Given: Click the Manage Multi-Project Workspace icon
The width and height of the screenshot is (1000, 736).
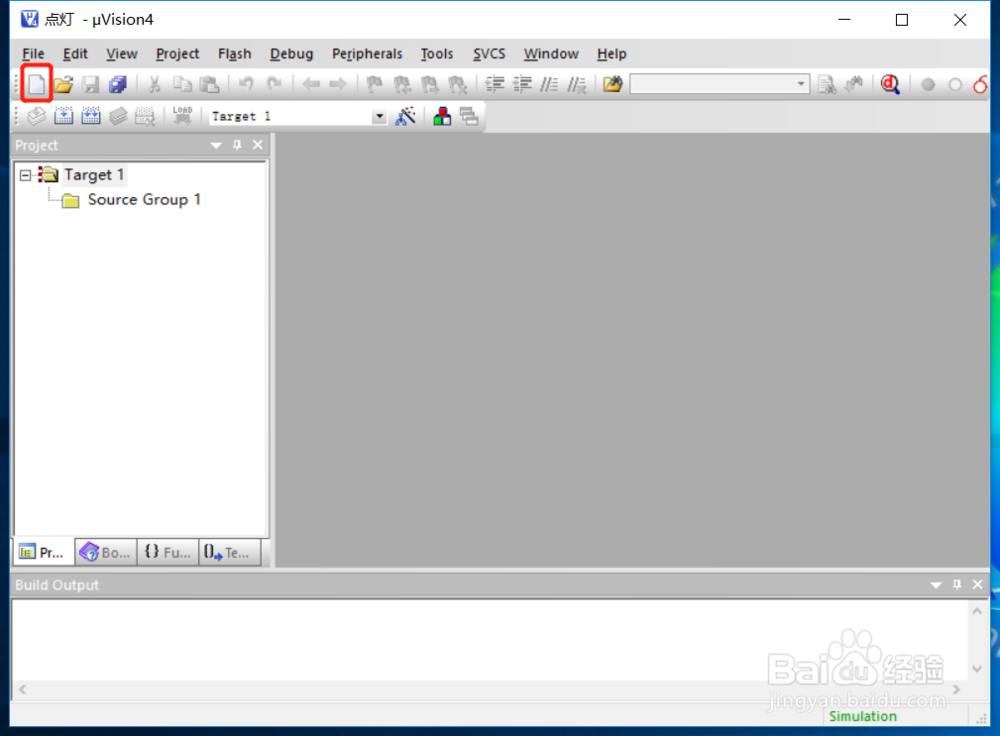Looking at the screenshot, I should click(x=469, y=116).
